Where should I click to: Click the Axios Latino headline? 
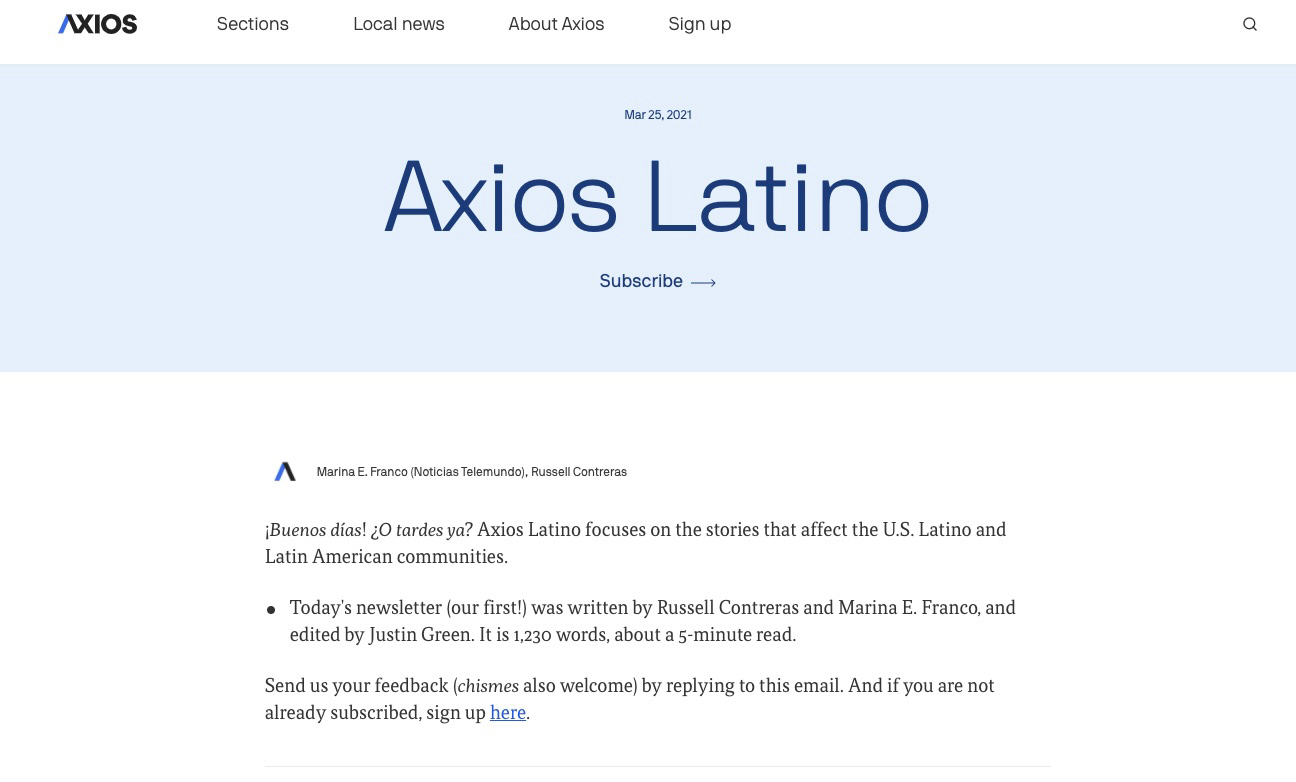click(657, 199)
